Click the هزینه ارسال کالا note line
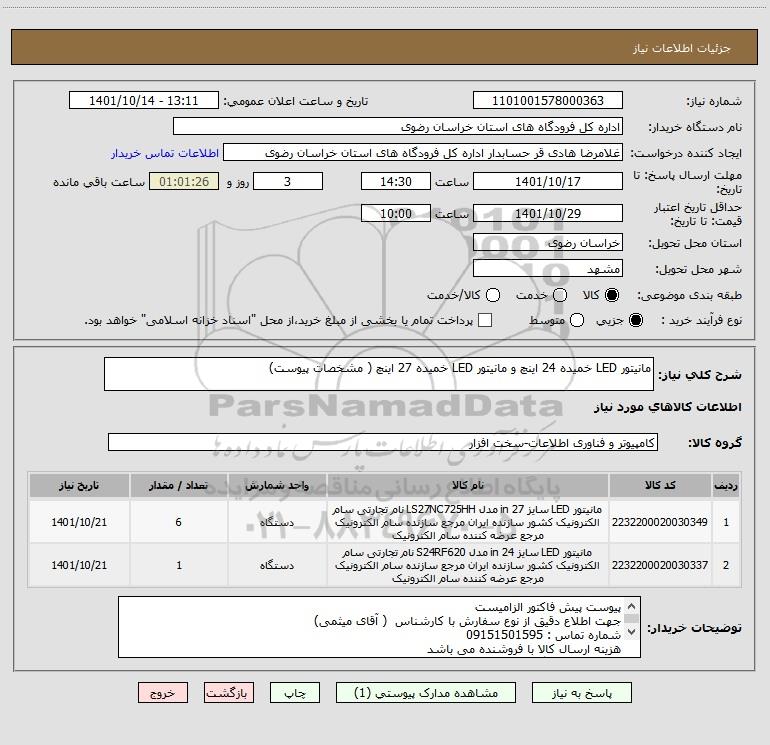 [524, 649]
